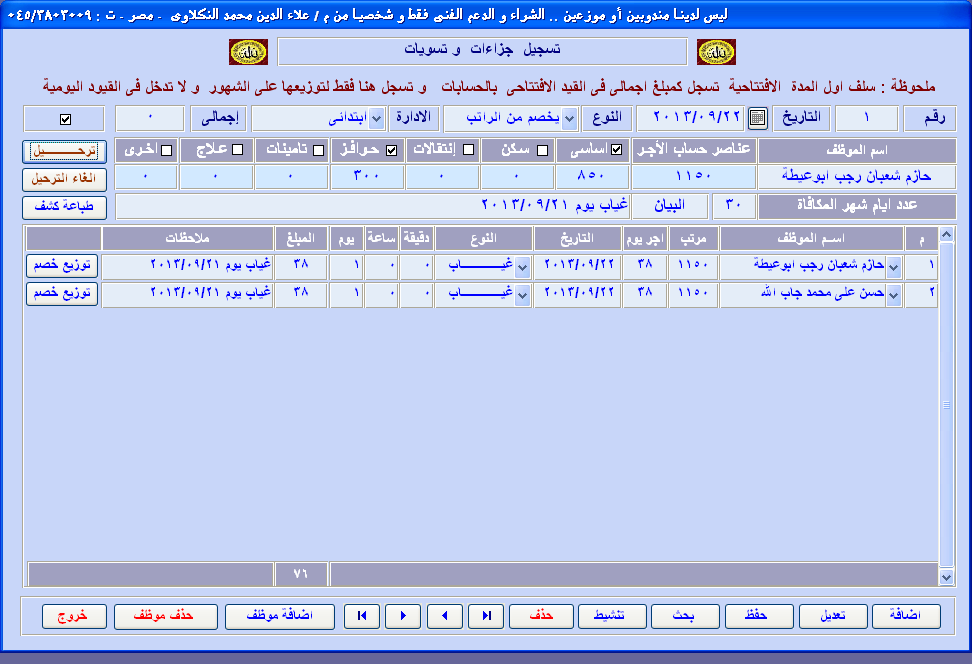Image resolution: width=972 pixels, height=664 pixels.
Task: Enable the سكن (housing) checkbox
Action: (543, 151)
